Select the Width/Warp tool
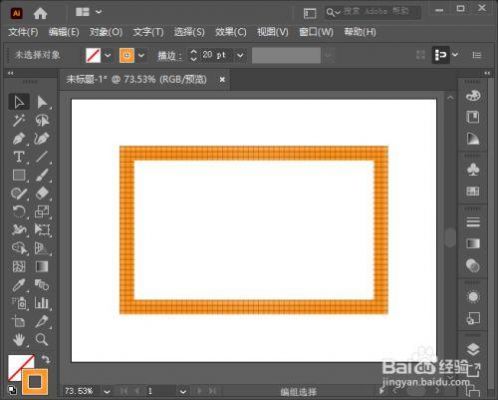 (19, 230)
